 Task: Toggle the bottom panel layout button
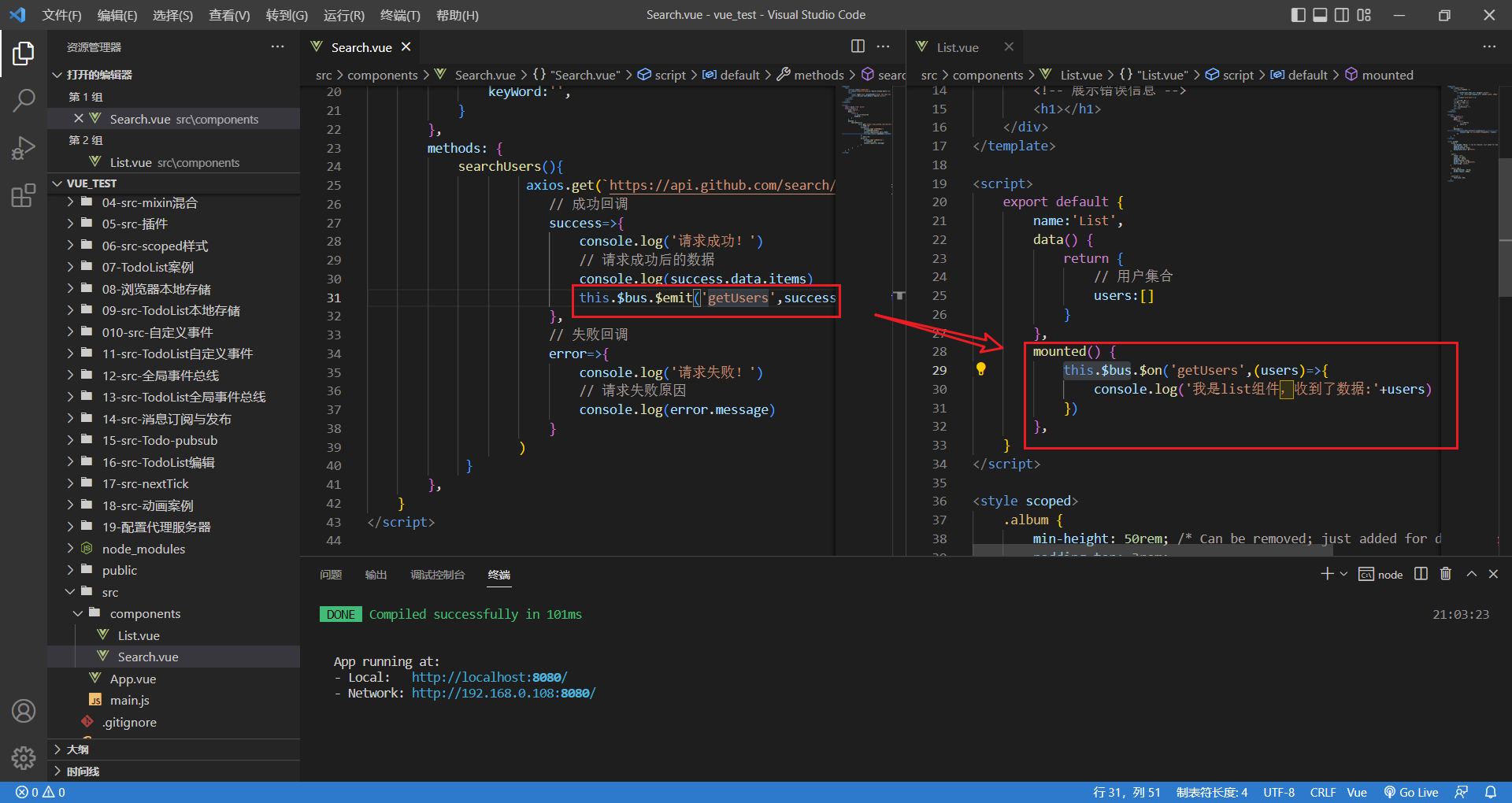pyautogui.click(x=1320, y=15)
